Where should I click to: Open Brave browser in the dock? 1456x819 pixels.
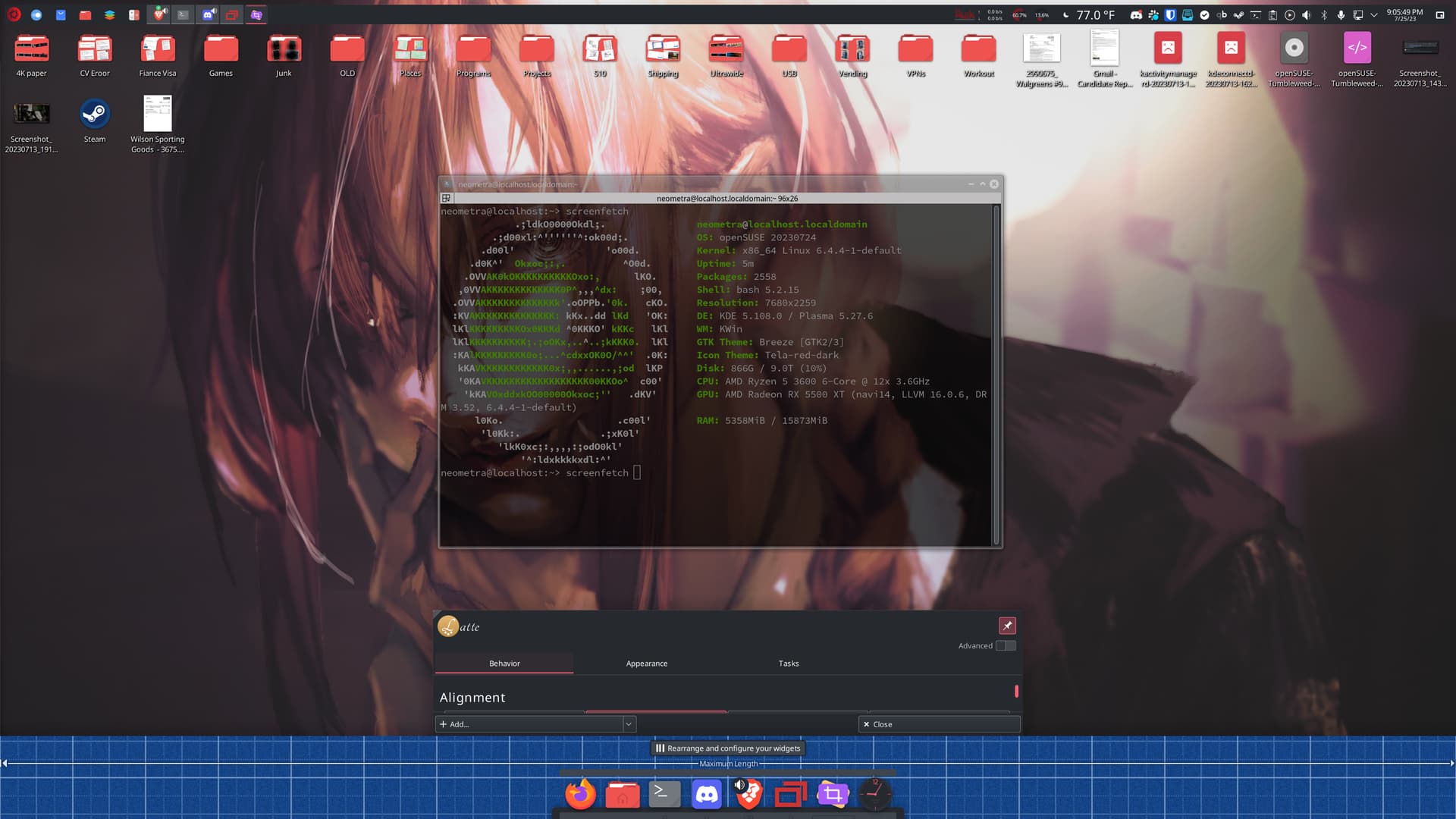(x=748, y=794)
